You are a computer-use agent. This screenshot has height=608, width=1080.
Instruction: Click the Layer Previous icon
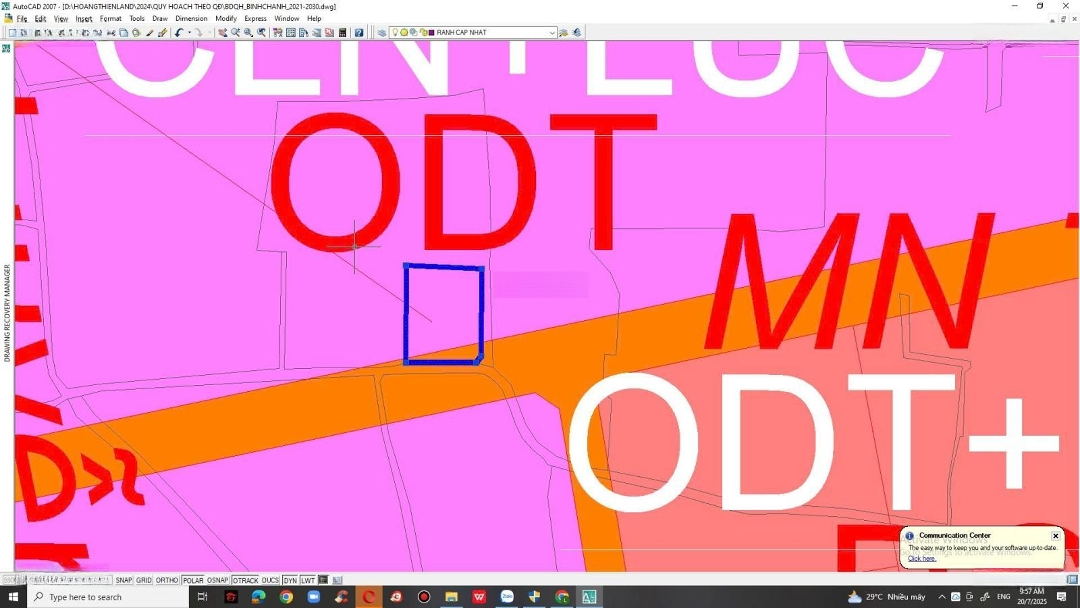[563, 33]
